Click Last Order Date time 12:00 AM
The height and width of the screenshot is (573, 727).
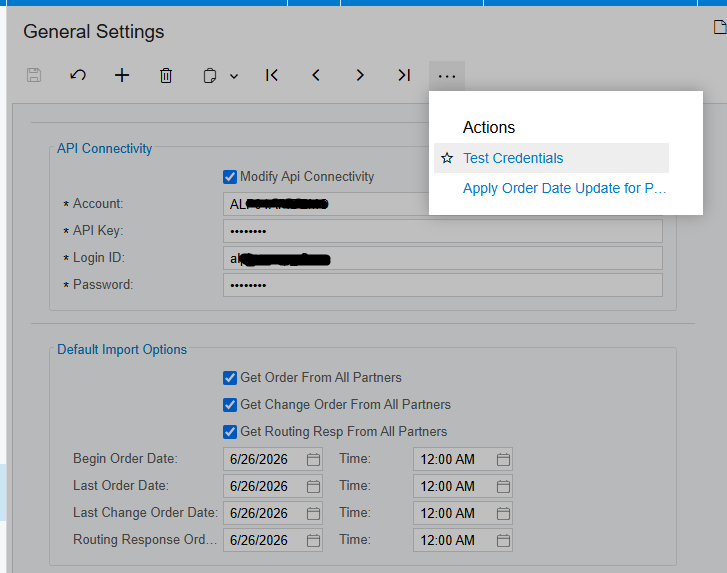[447, 486]
